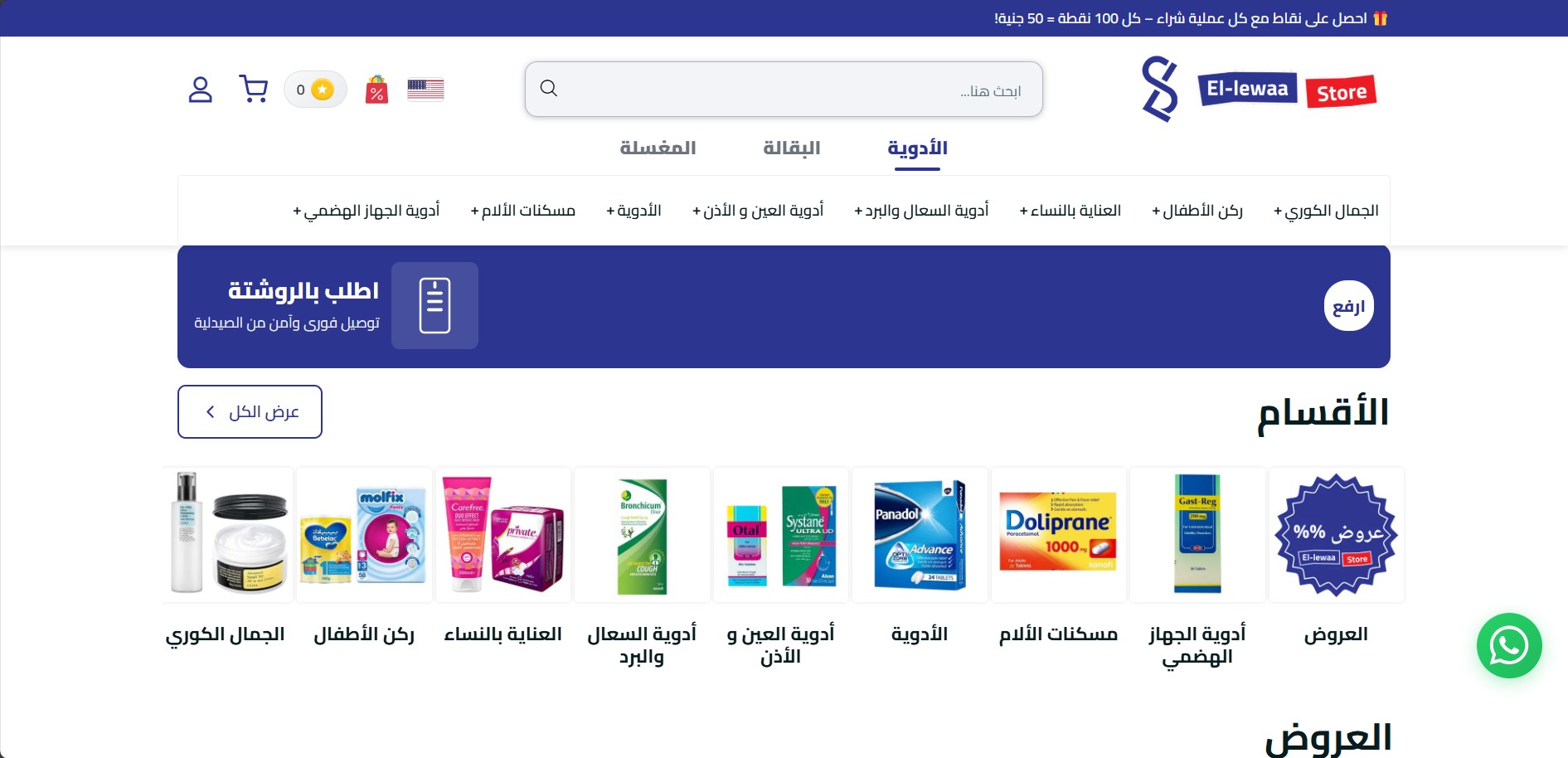Open the user account icon

200,90
